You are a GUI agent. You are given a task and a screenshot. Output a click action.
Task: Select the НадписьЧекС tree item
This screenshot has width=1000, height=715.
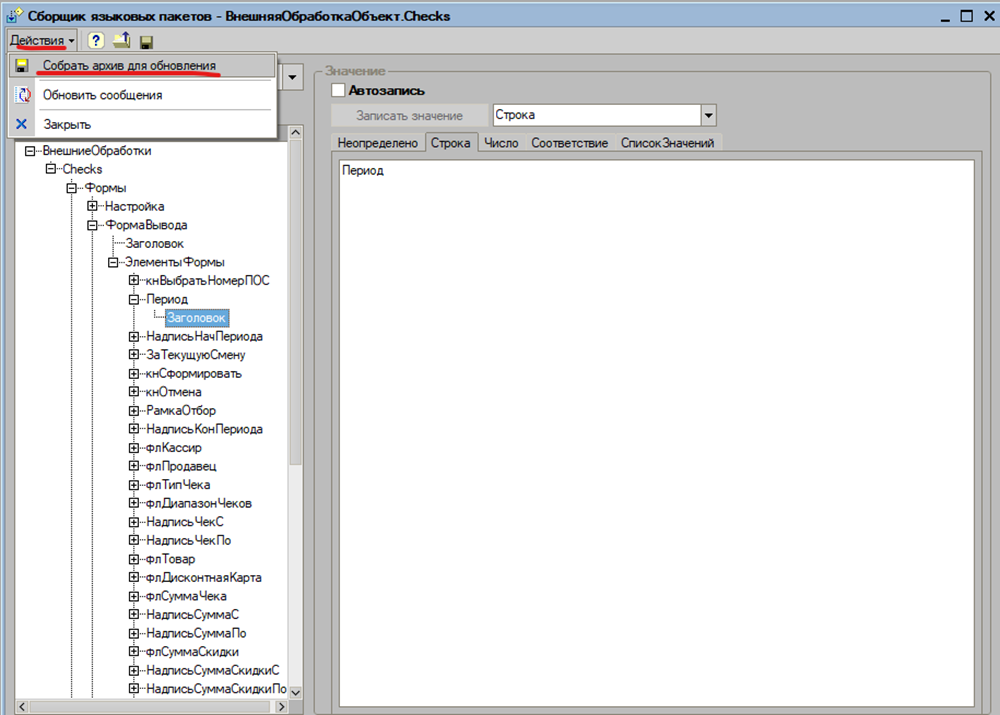185,522
